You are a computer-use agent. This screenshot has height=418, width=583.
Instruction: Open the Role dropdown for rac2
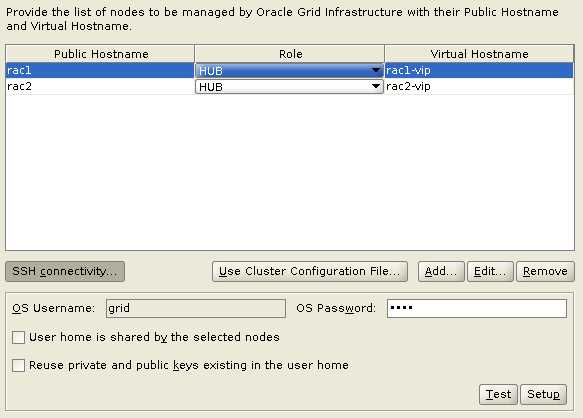pyautogui.click(x=289, y=87)
